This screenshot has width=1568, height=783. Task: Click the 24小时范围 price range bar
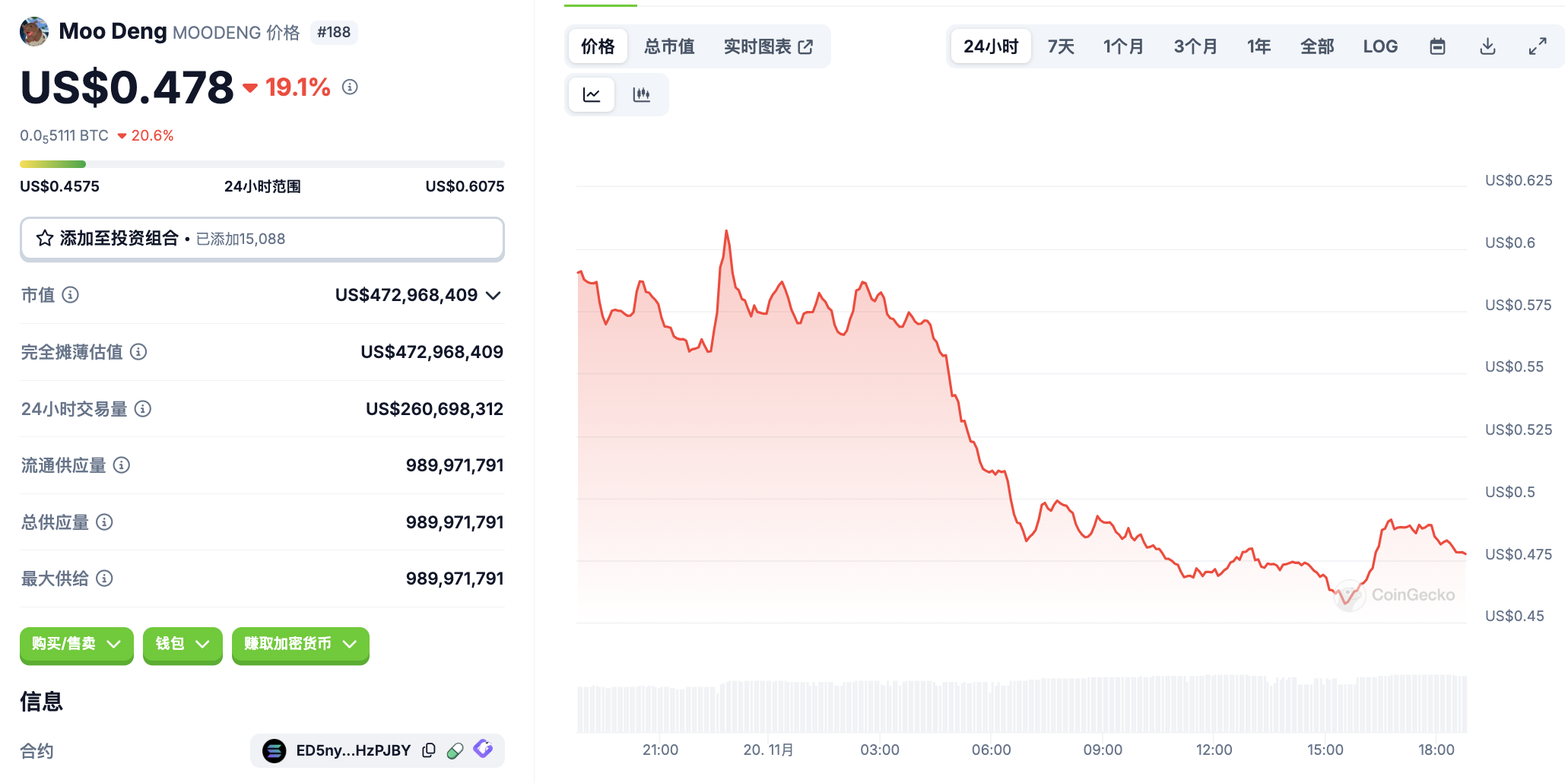click(262, 164)
